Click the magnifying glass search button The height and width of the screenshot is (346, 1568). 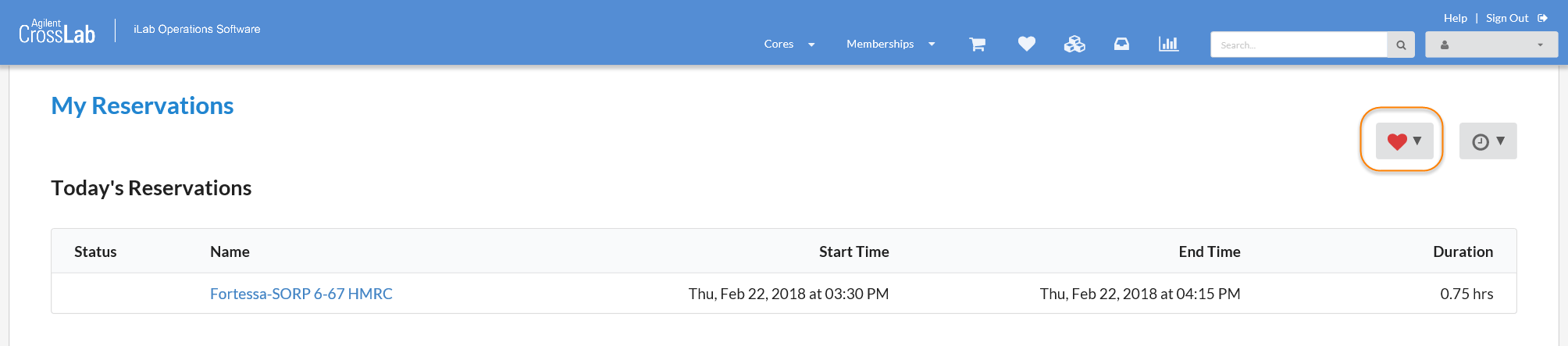click(1401, 45)
